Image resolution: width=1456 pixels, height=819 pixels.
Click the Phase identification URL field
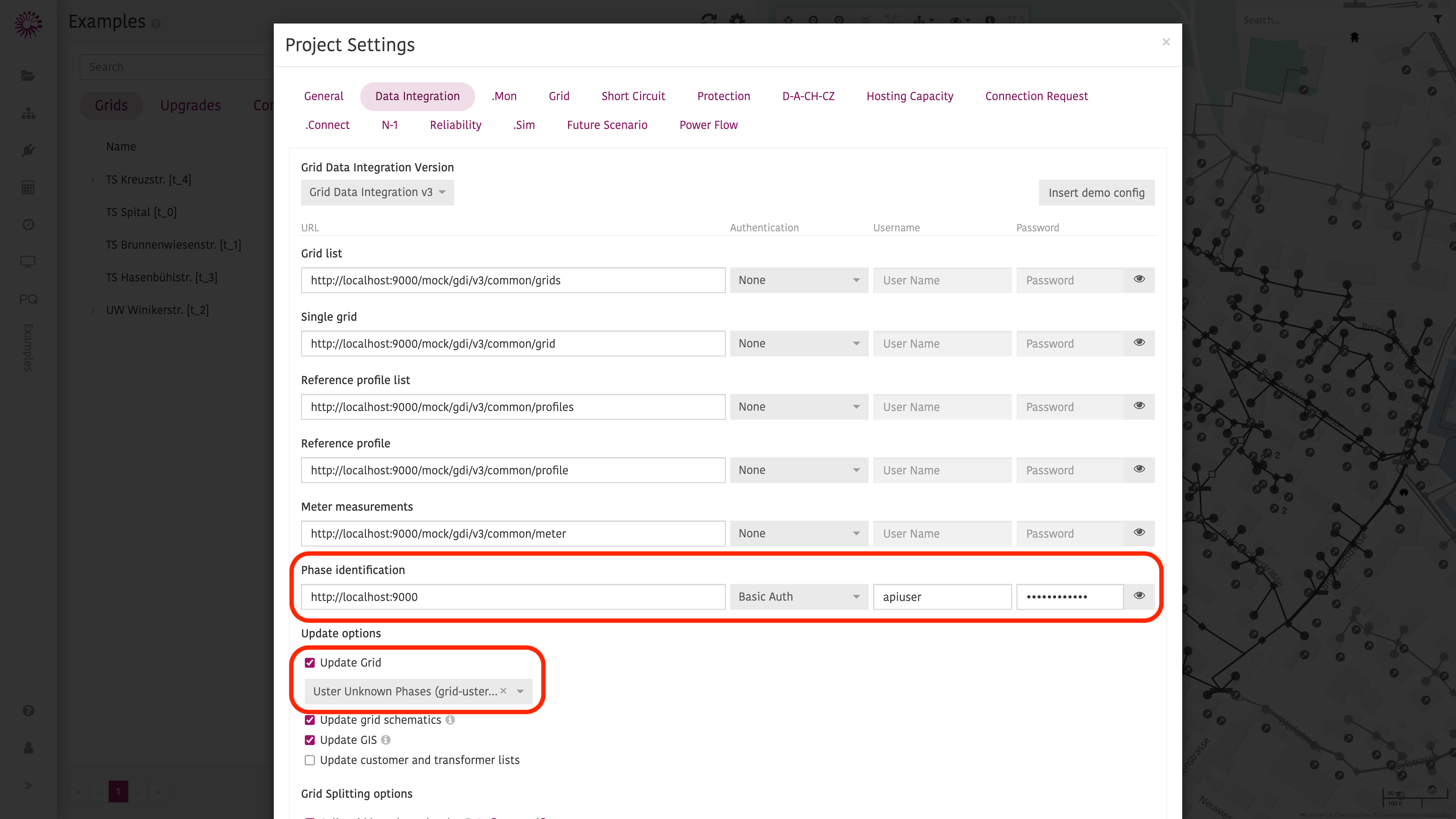(x=513, y=597)
